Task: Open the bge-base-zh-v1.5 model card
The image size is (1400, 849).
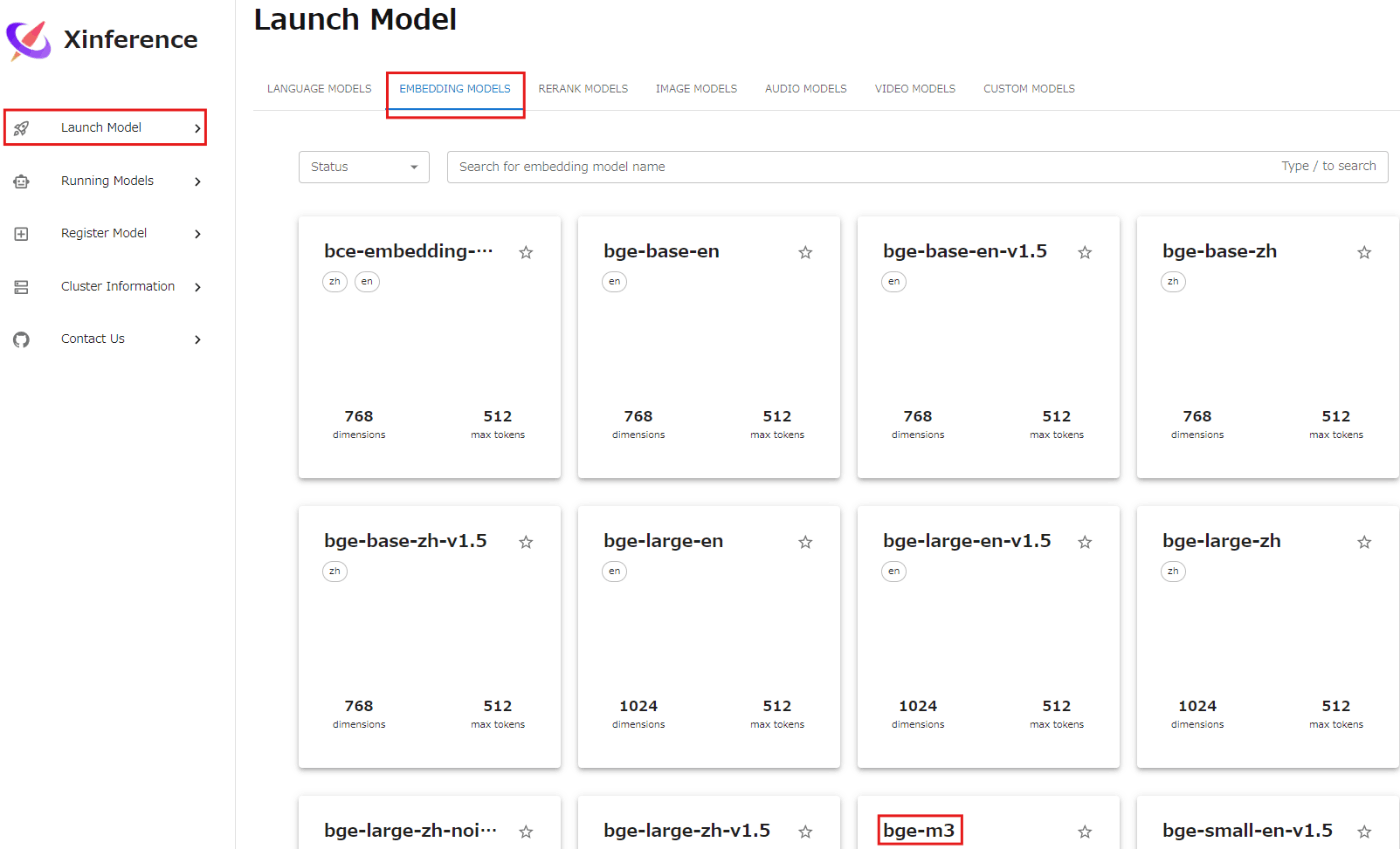Action: point(430,637)
